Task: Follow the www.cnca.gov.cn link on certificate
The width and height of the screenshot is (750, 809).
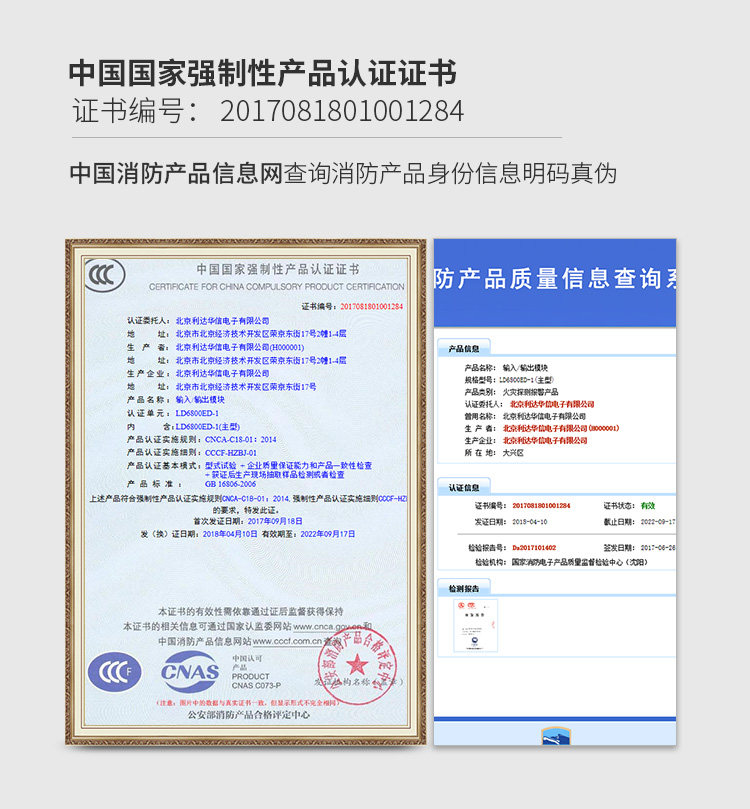Action: point(327,626)
